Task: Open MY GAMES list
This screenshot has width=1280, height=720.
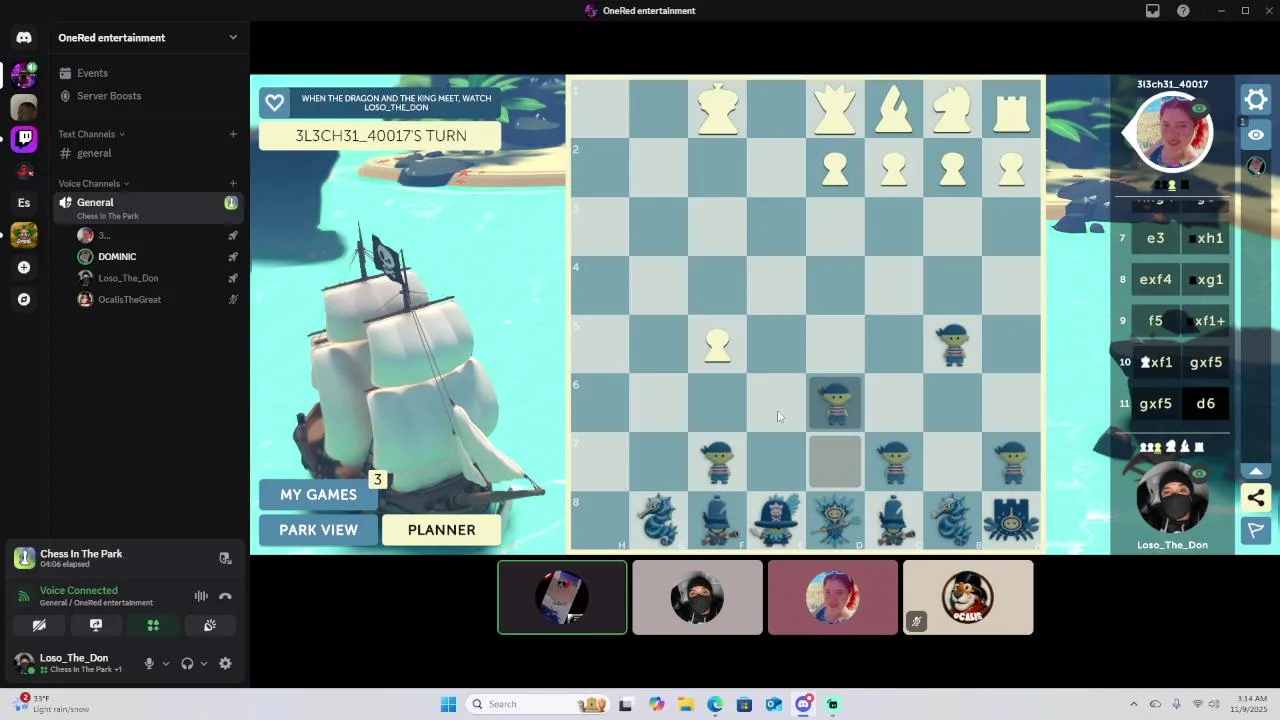Action: (x=318, y=495)
